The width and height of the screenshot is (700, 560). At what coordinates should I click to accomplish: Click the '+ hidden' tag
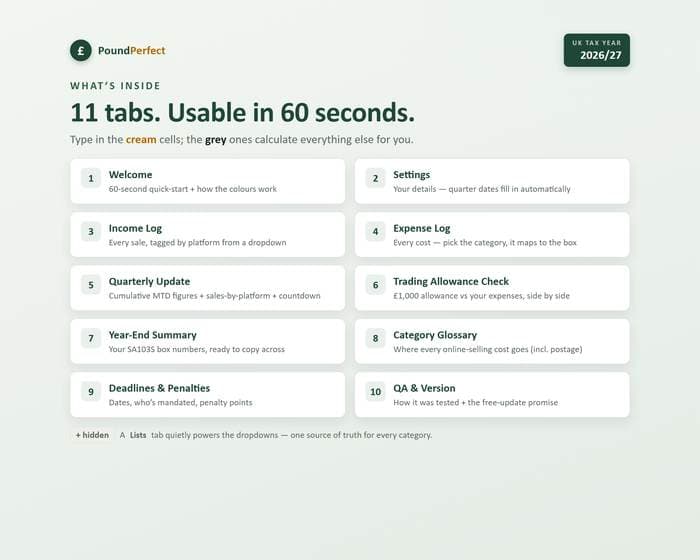(x=92, y=435)
